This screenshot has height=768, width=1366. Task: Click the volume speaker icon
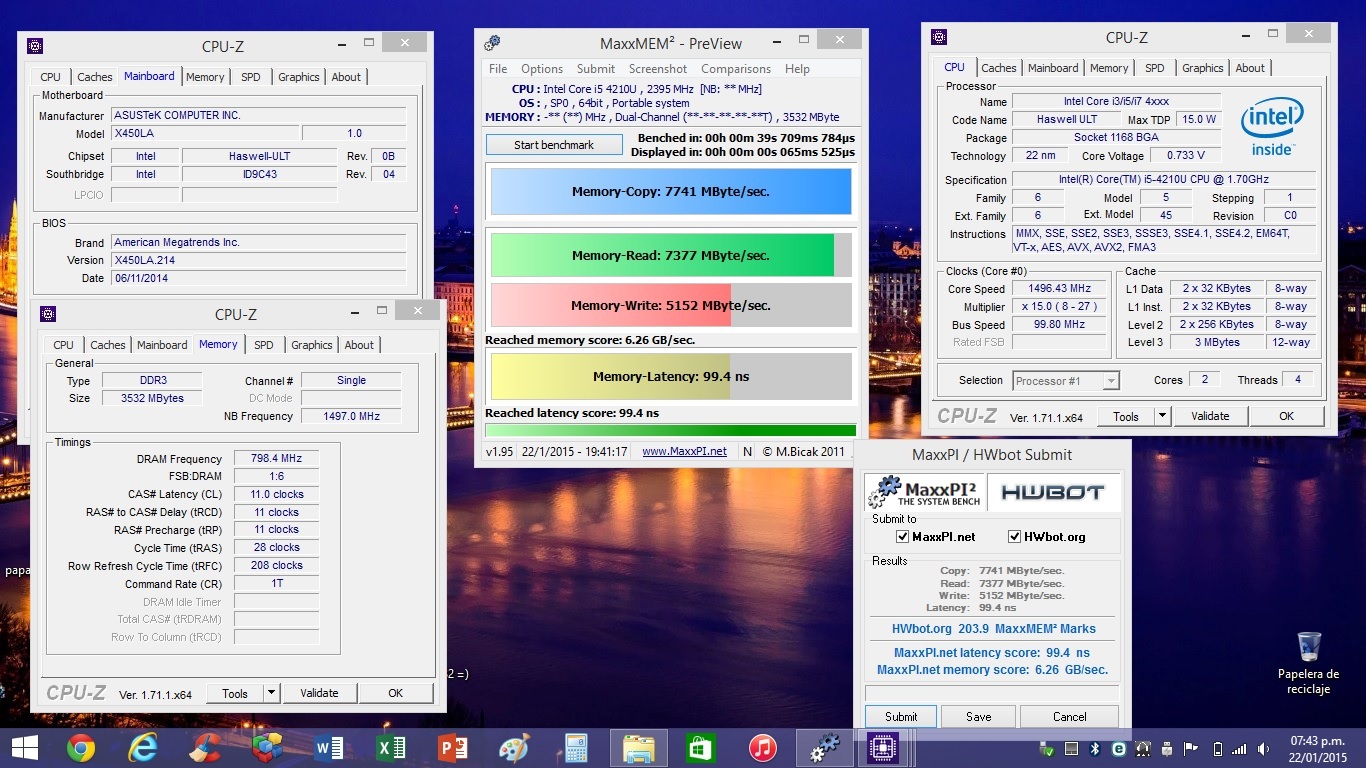tap(1264, 748)
